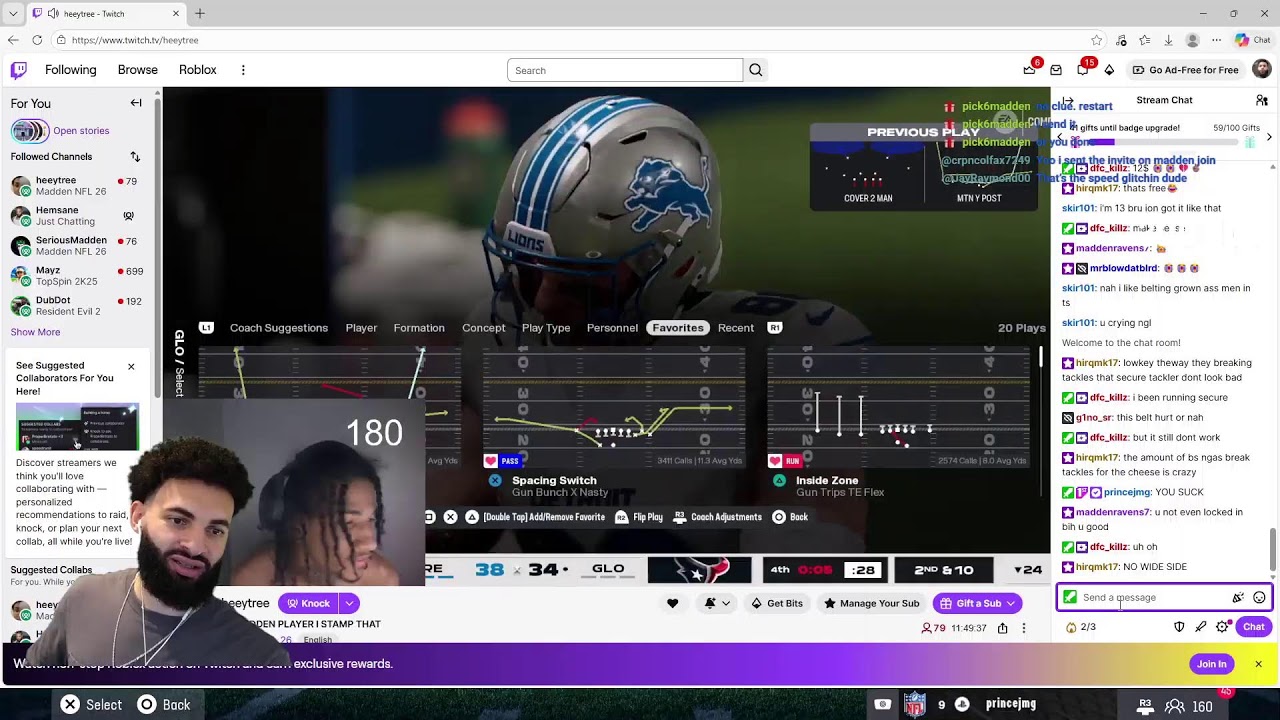1280x720 pixels.
Task: Open the user profile avatar menu
Action: [x=1262, y=69]
